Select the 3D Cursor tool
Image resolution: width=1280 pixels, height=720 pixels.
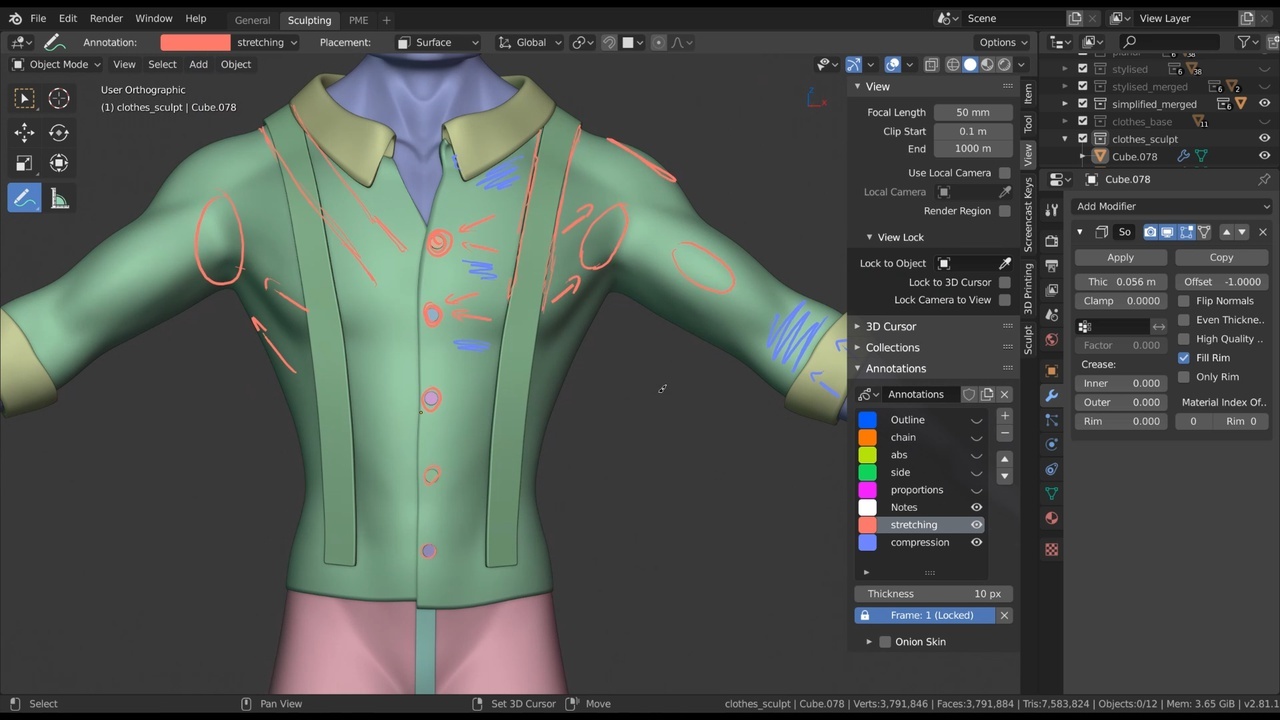coord(59,98)
